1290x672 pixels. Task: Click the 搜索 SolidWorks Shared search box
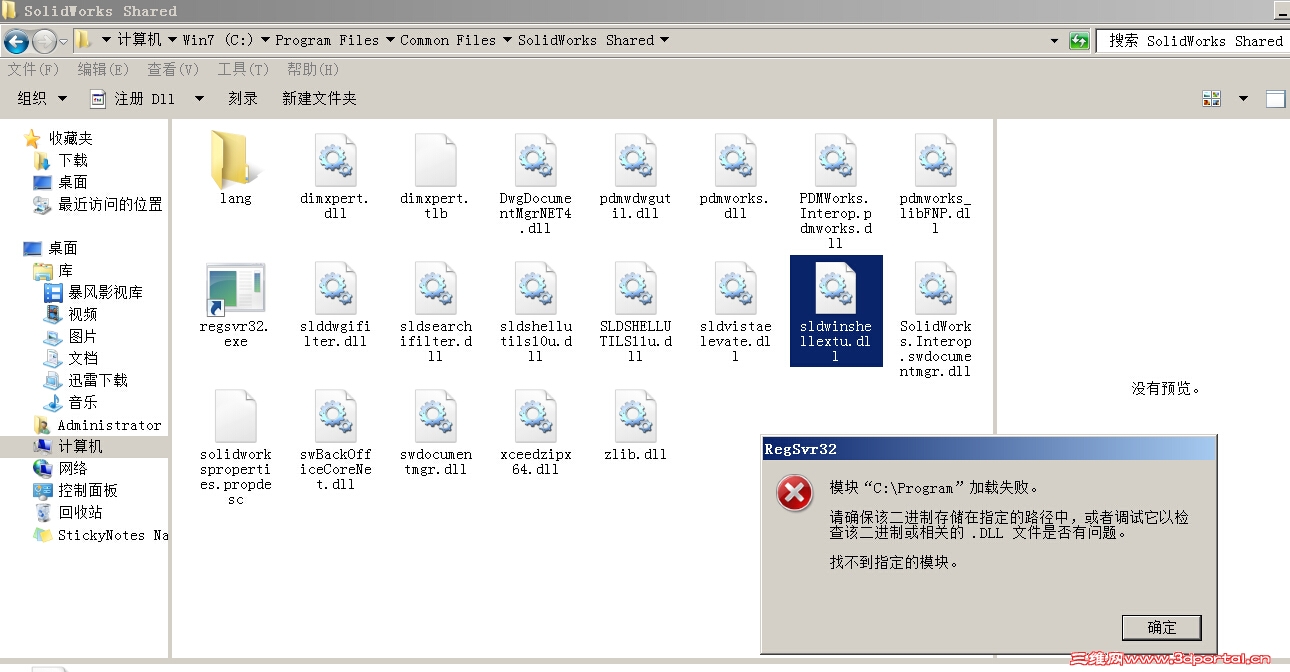coord(1192,41)
